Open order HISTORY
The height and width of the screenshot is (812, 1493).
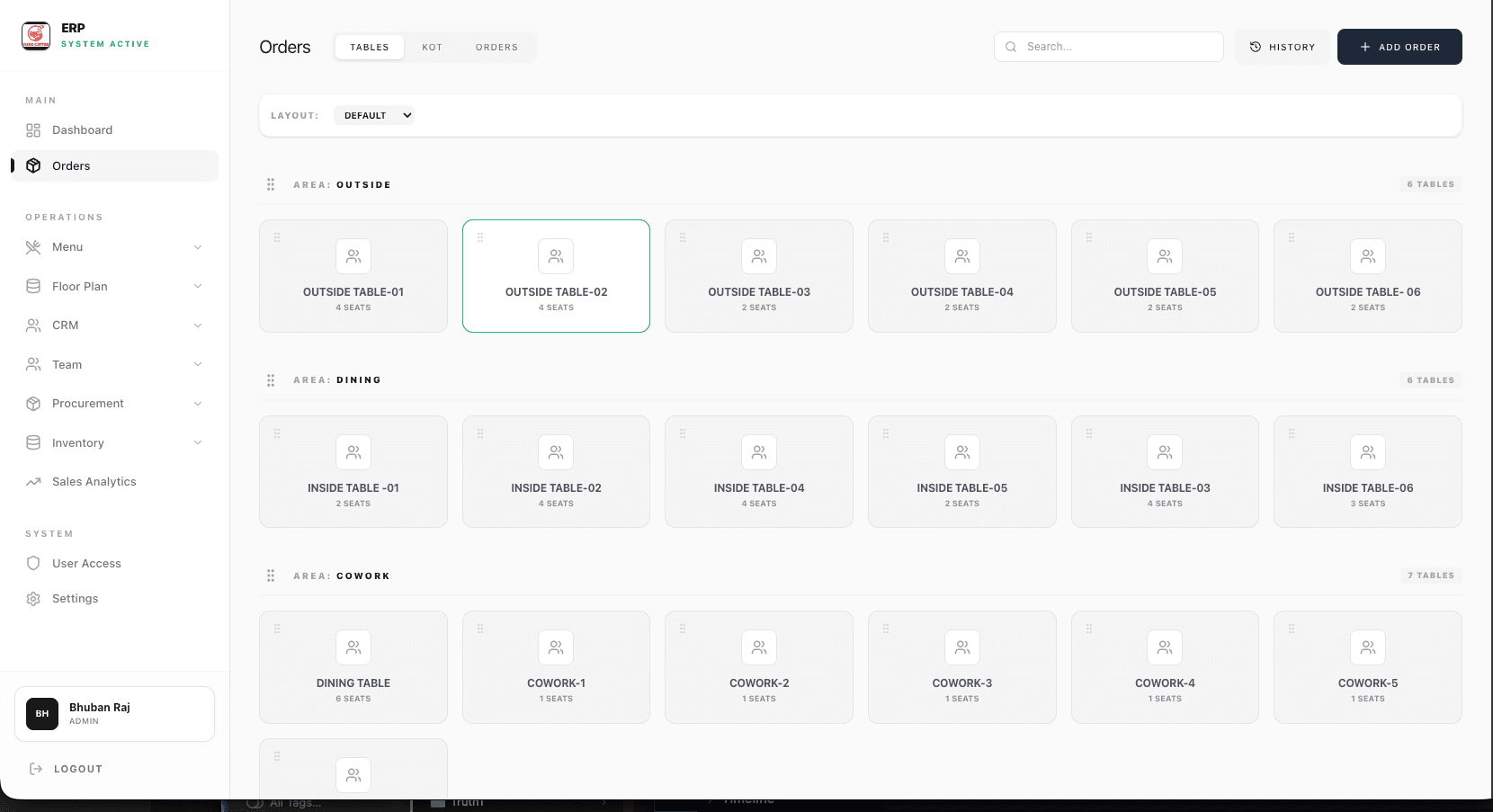(x=1283, y=47)
